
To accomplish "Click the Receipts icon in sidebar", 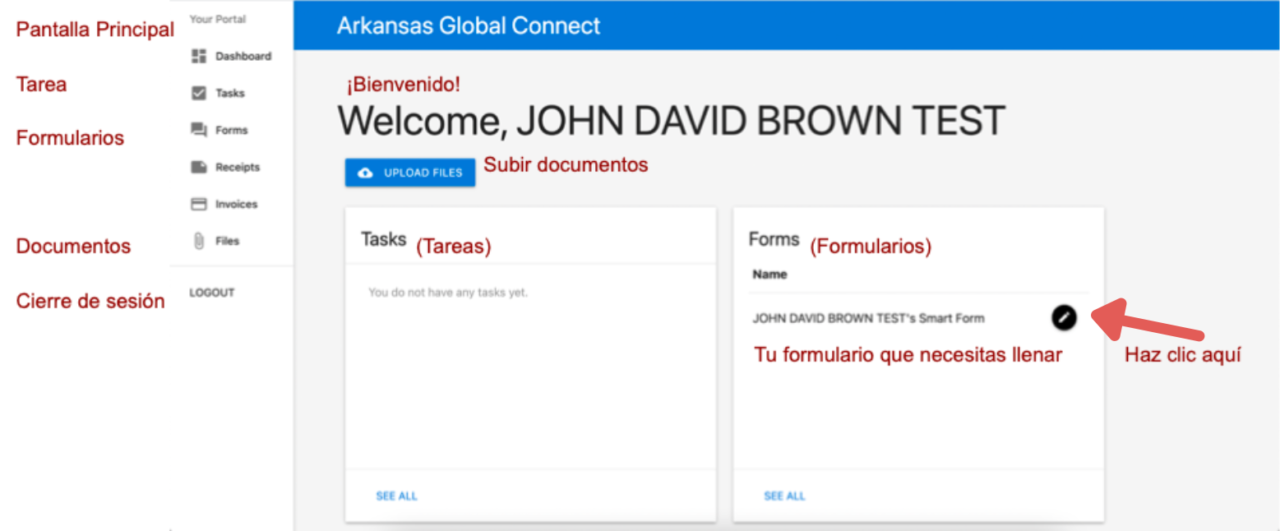I will 198,167.
